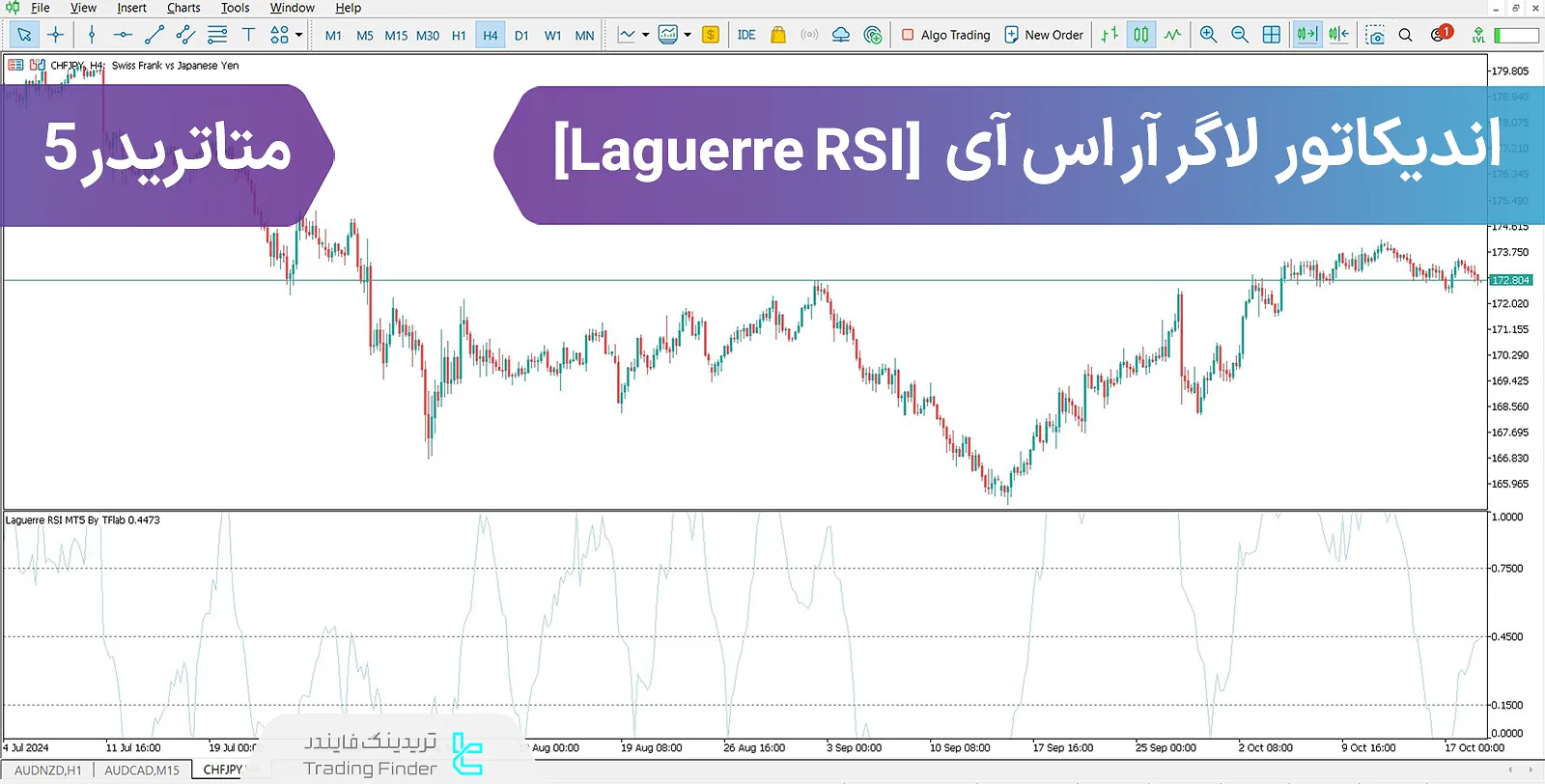Switch to the AUDCAD,M15 chart tab
The height and width of the screenshot is (784, 1545).
(142, 770)
